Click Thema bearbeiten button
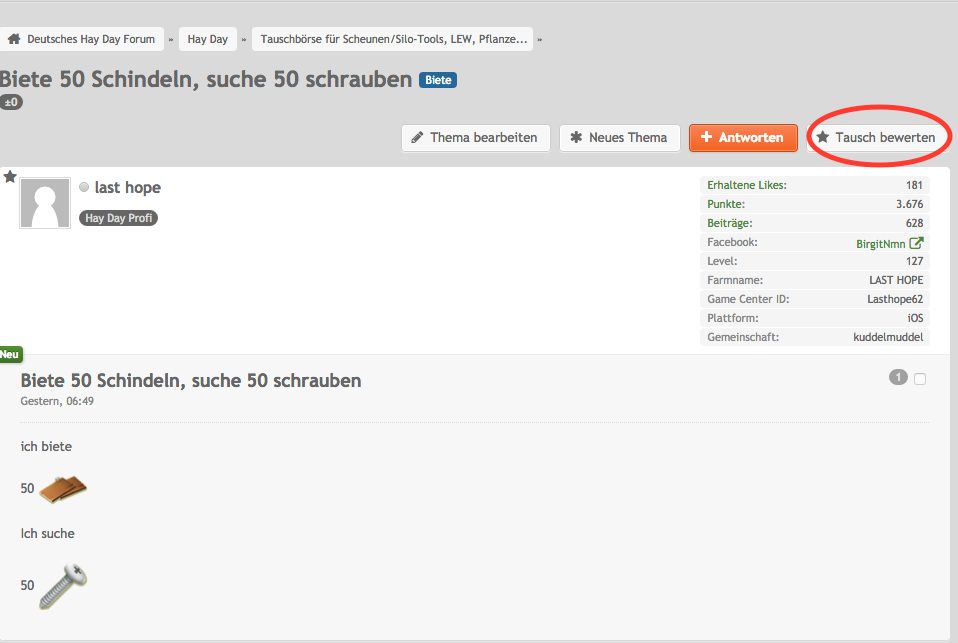This screenshot has width=958, height=643. 476,138
